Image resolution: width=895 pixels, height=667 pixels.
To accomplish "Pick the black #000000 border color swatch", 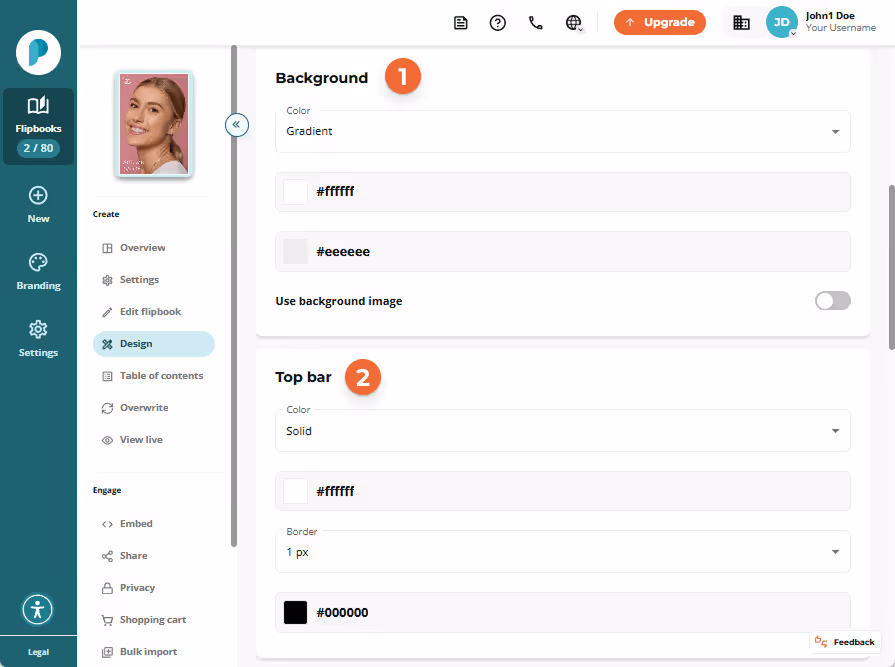I will click(x=295, y=612).
